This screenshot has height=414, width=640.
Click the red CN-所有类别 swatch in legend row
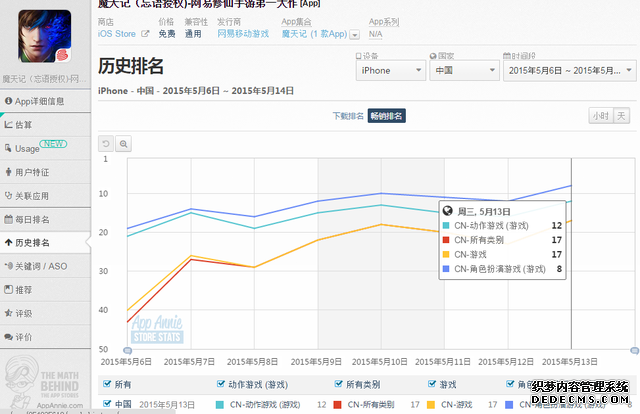pyautogui.click(x=338, y=405)
